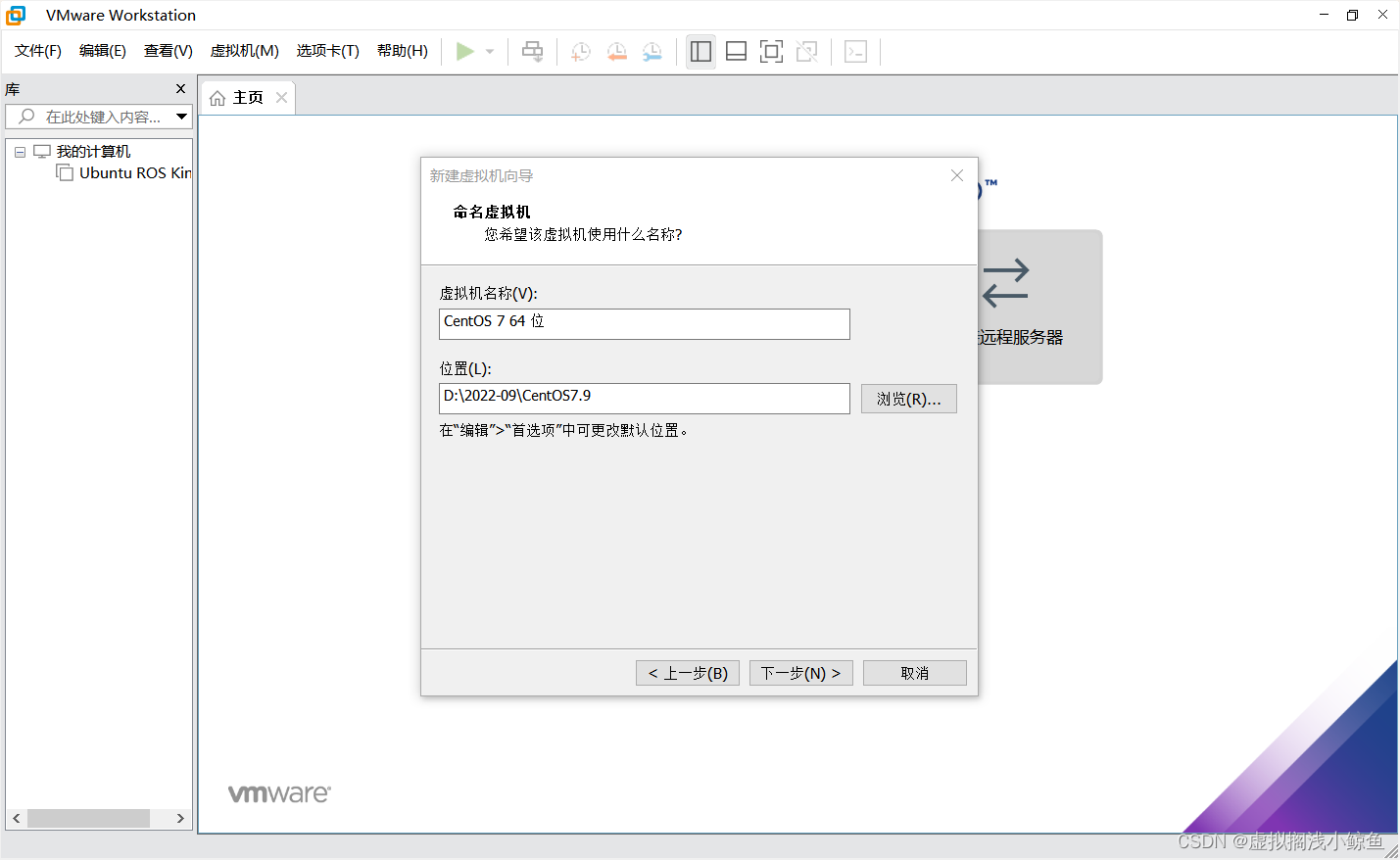Collapse the 我的计算机 tree node
This screenshot has height=860, width=1400.
(20, 152)
